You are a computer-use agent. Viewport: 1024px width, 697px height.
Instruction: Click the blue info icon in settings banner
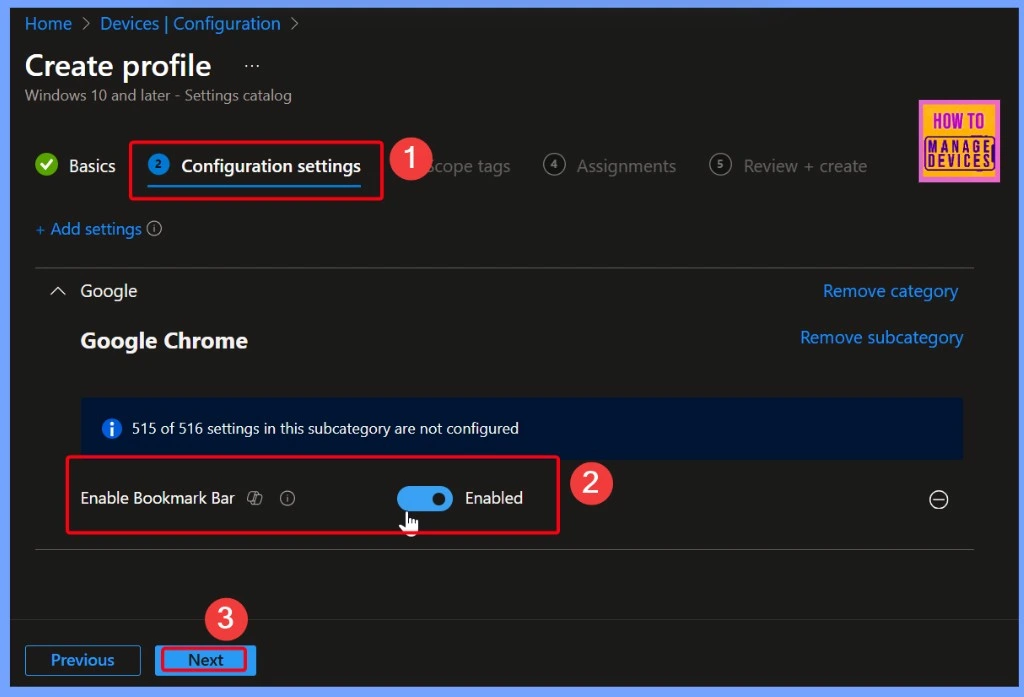pos(112,429)
